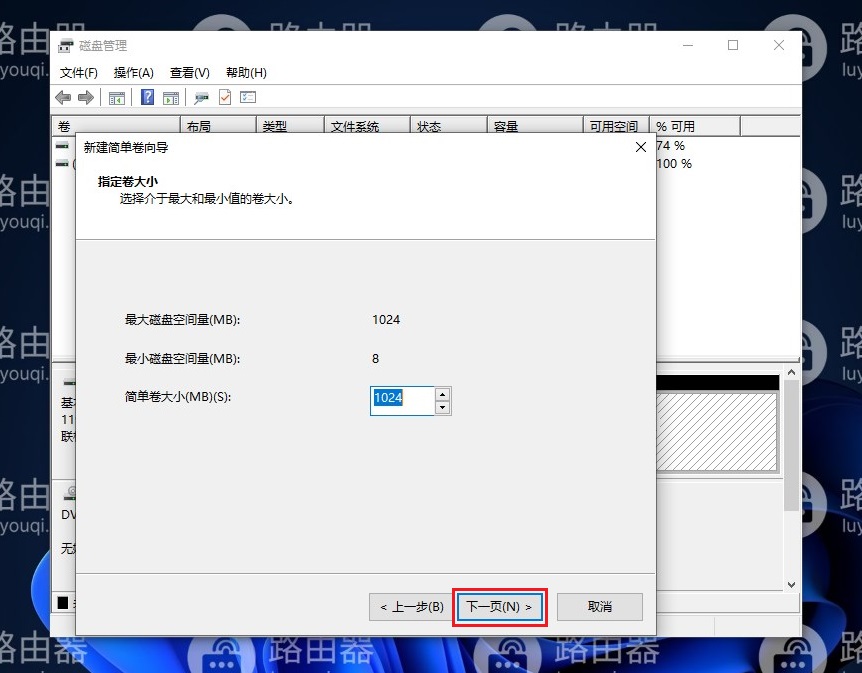This screenshot has height=673, width=862.
Task: Go back with 上一步(B) button
Action: pos(412,606)
